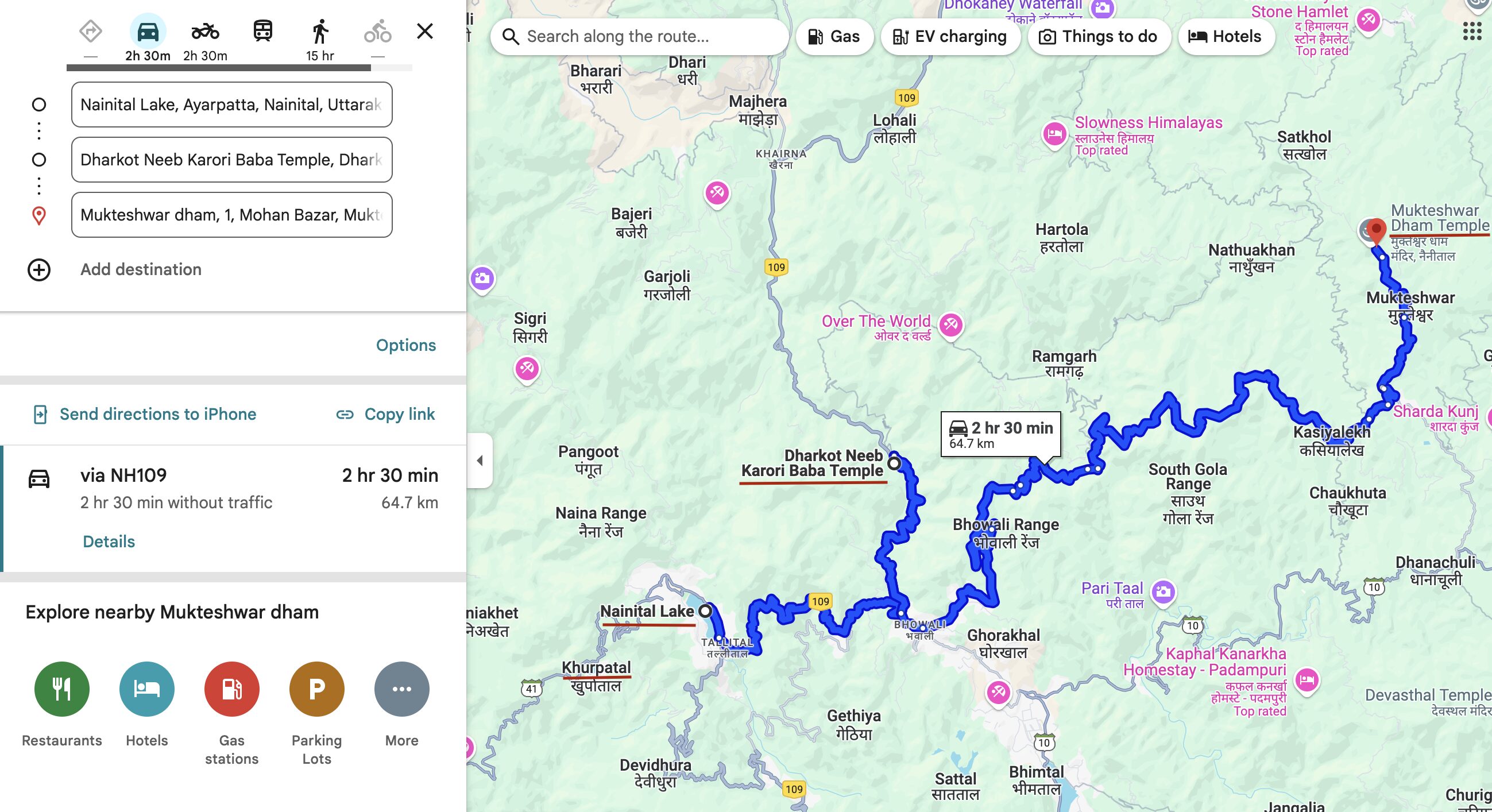The width and height of the screenshot is (1492, 812).
Task: Choose the transit travel mode icon
Action: coord(263,32)
